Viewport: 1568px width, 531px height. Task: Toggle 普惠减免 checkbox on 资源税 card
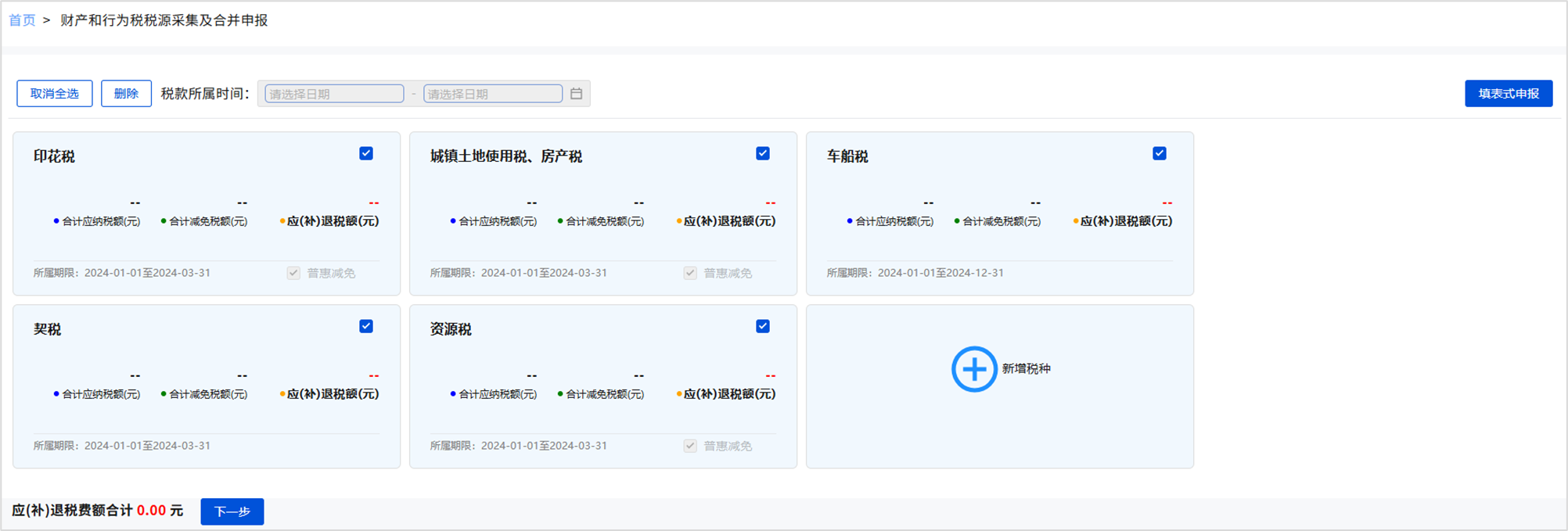click(690, 446)
